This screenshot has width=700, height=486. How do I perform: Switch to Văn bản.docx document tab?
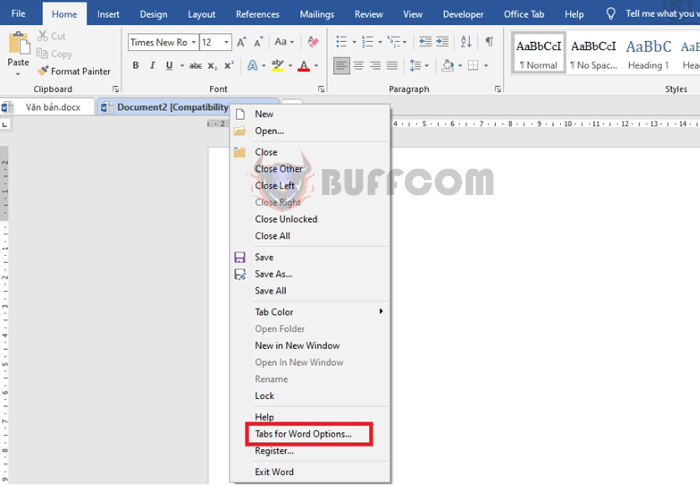click(47, 107)
